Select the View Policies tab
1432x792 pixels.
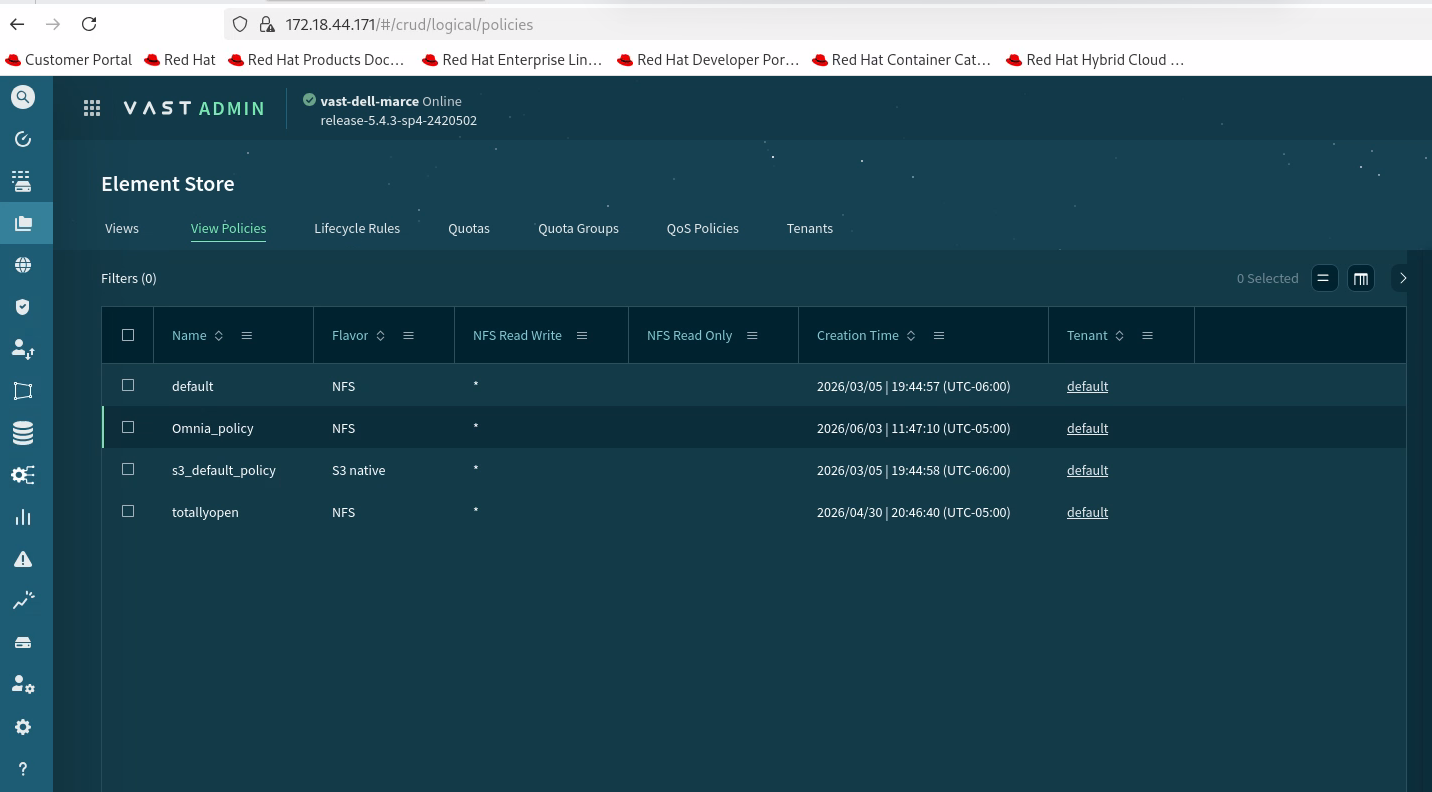point(228,229)
